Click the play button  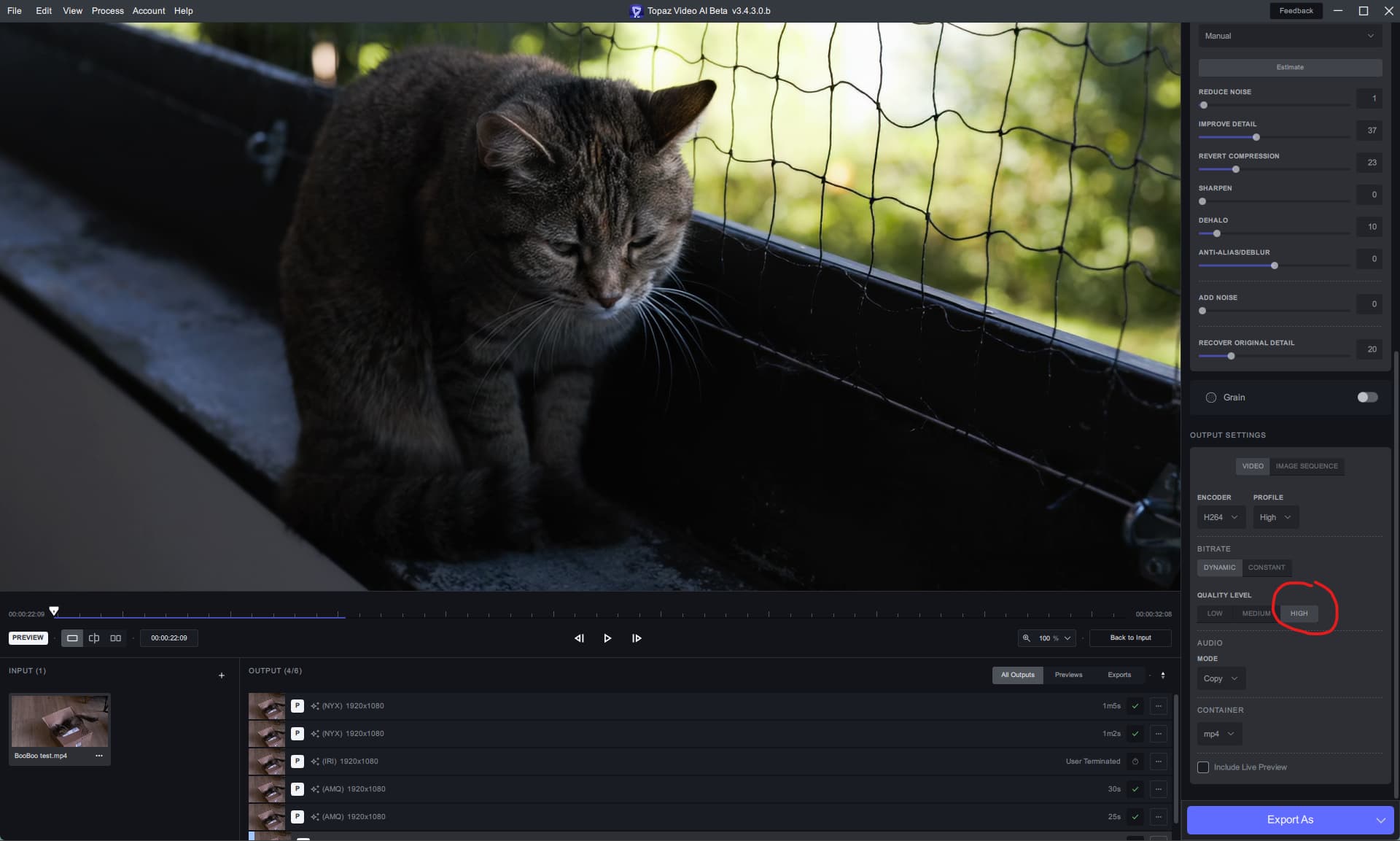point(607,638)
